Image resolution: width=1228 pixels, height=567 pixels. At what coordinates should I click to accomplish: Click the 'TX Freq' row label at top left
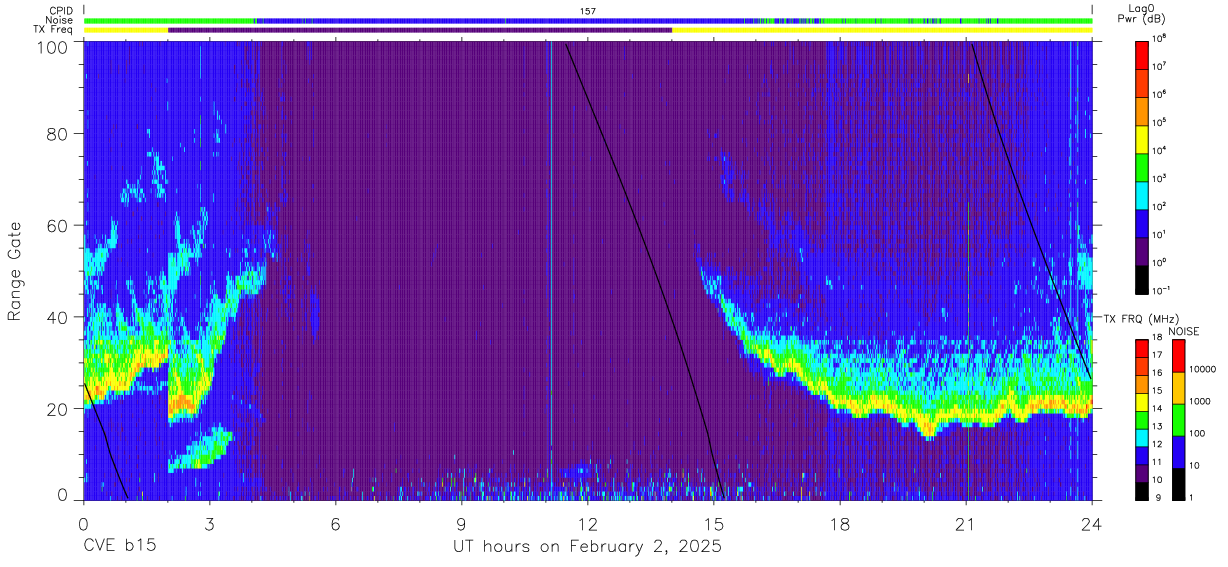[53, 30]
